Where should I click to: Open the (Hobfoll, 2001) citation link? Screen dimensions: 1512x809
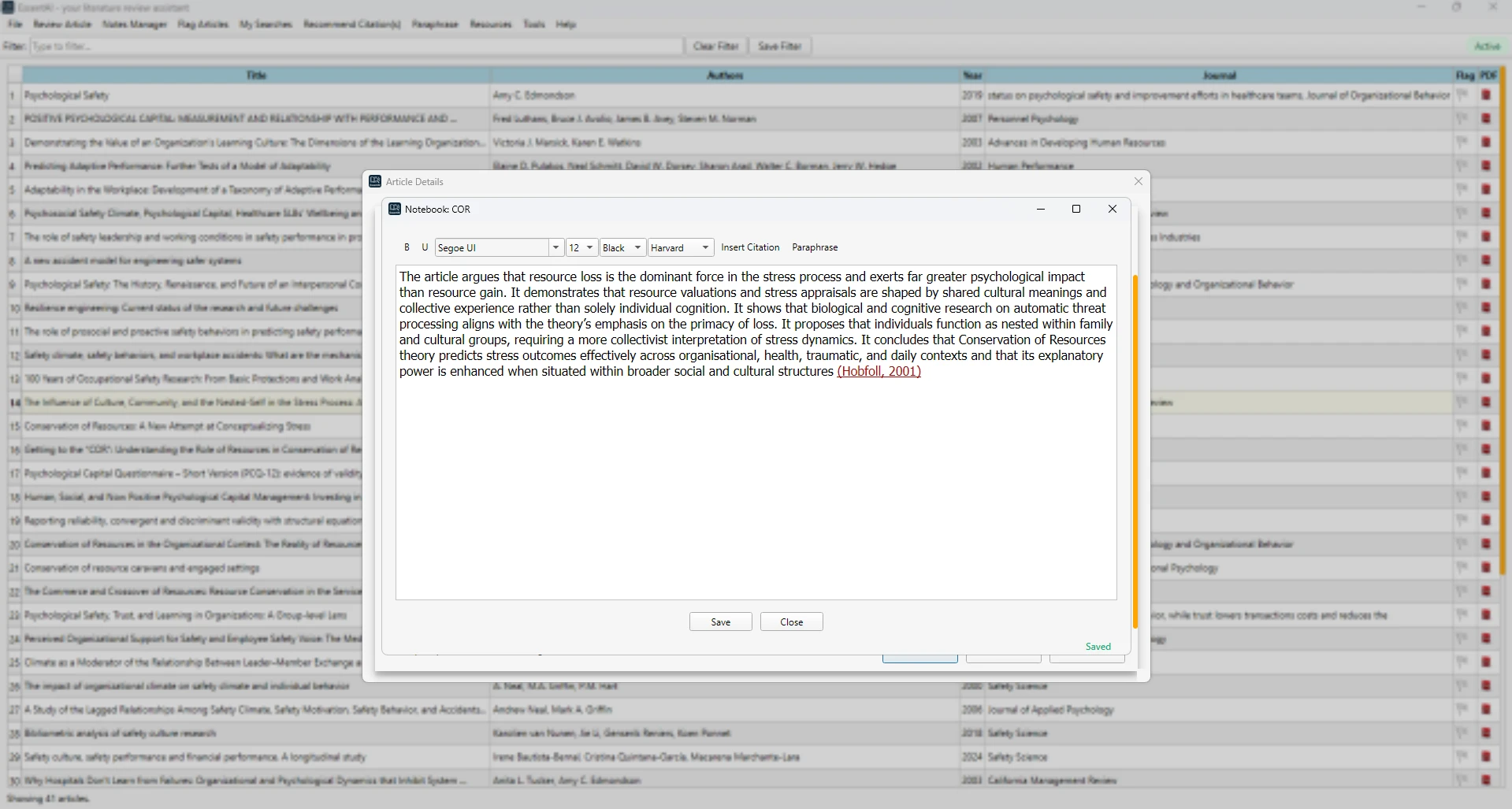(879, 371)
